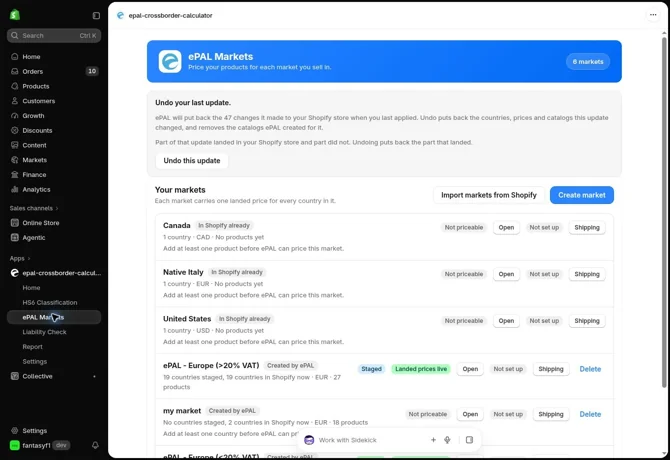Click the Orders count badge 10
Image resolution: width=670 pixels, height=460 pixels.
(x=92, y=71)
